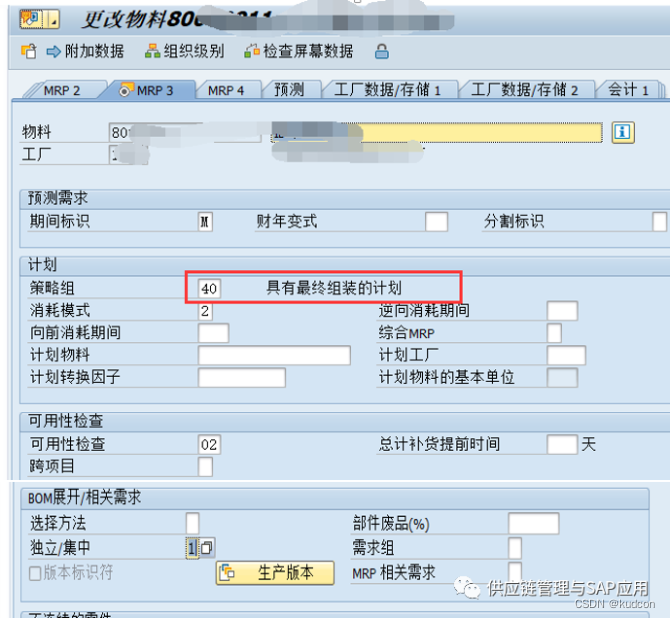Image resolution: width=670 pixels, height=618 pixels.
Task: Click the 策略组 strategy group field with 40
Action: [209, 288]
